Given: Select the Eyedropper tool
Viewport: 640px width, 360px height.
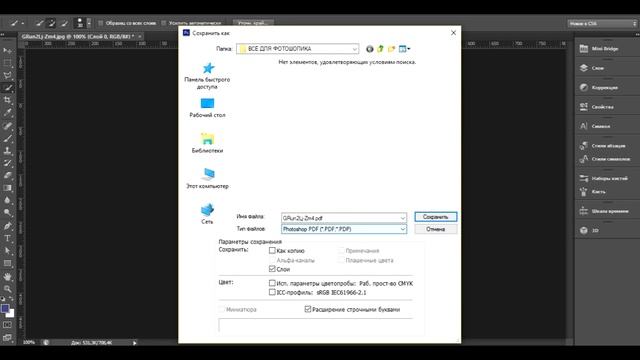Looking at the screenshot, I should [7, 113].
